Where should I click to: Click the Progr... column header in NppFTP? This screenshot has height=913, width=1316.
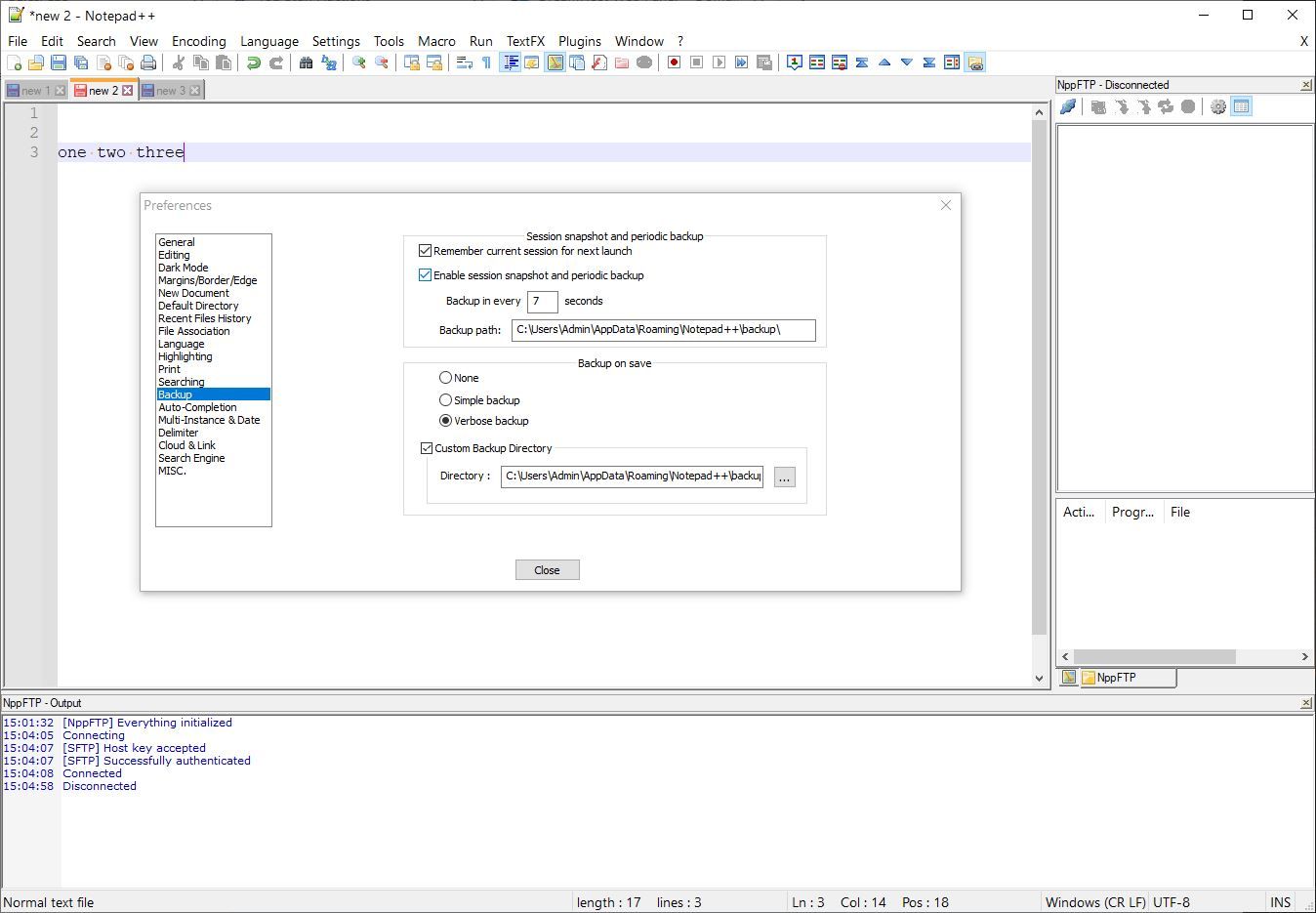(1132, 512)
